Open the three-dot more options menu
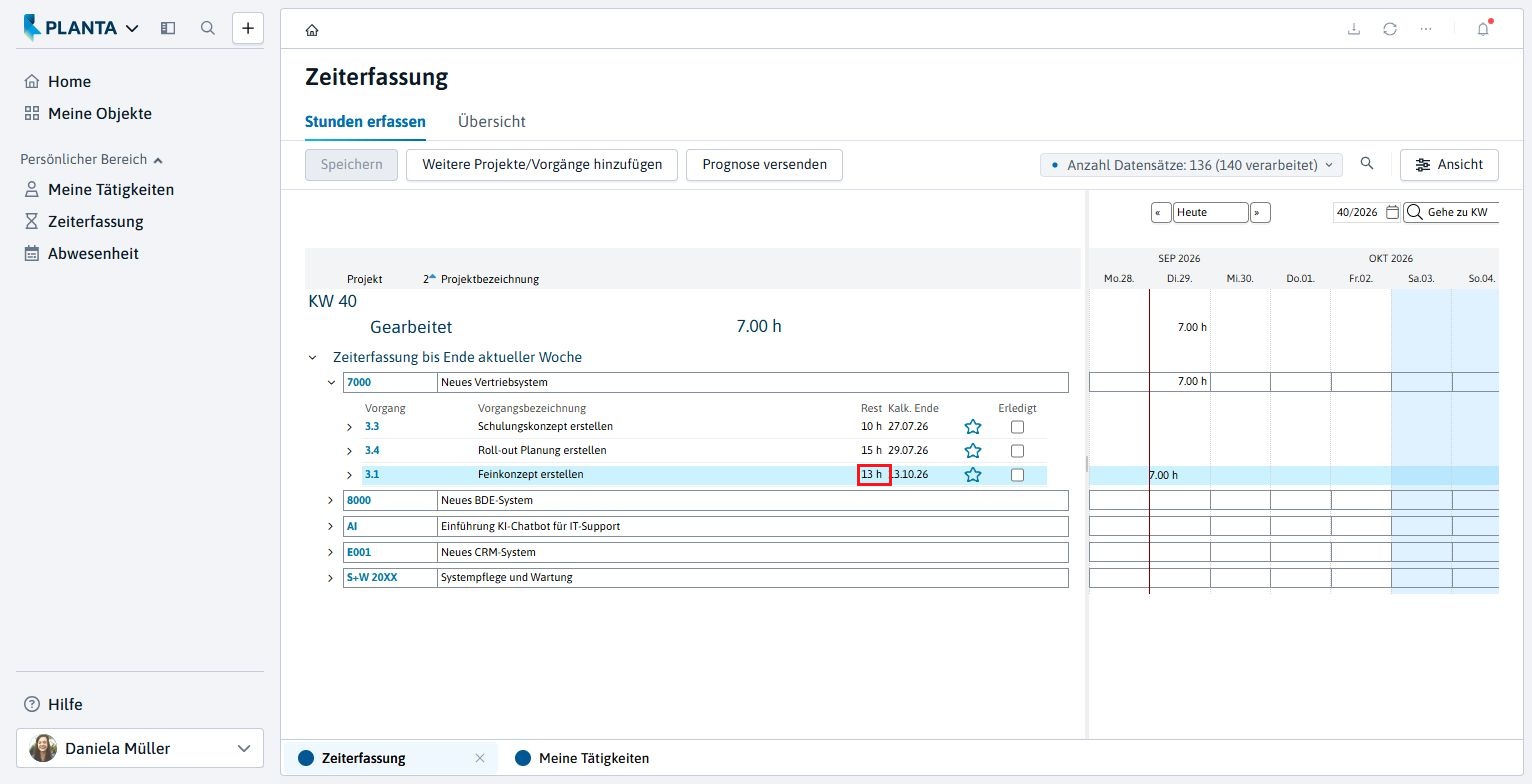This screenshot has width=1532, height=784. coord(1426,29)
